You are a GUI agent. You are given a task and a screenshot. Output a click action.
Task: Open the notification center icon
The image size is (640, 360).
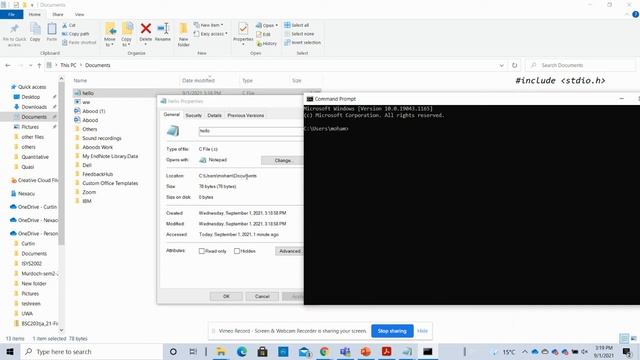pos(627,351)
